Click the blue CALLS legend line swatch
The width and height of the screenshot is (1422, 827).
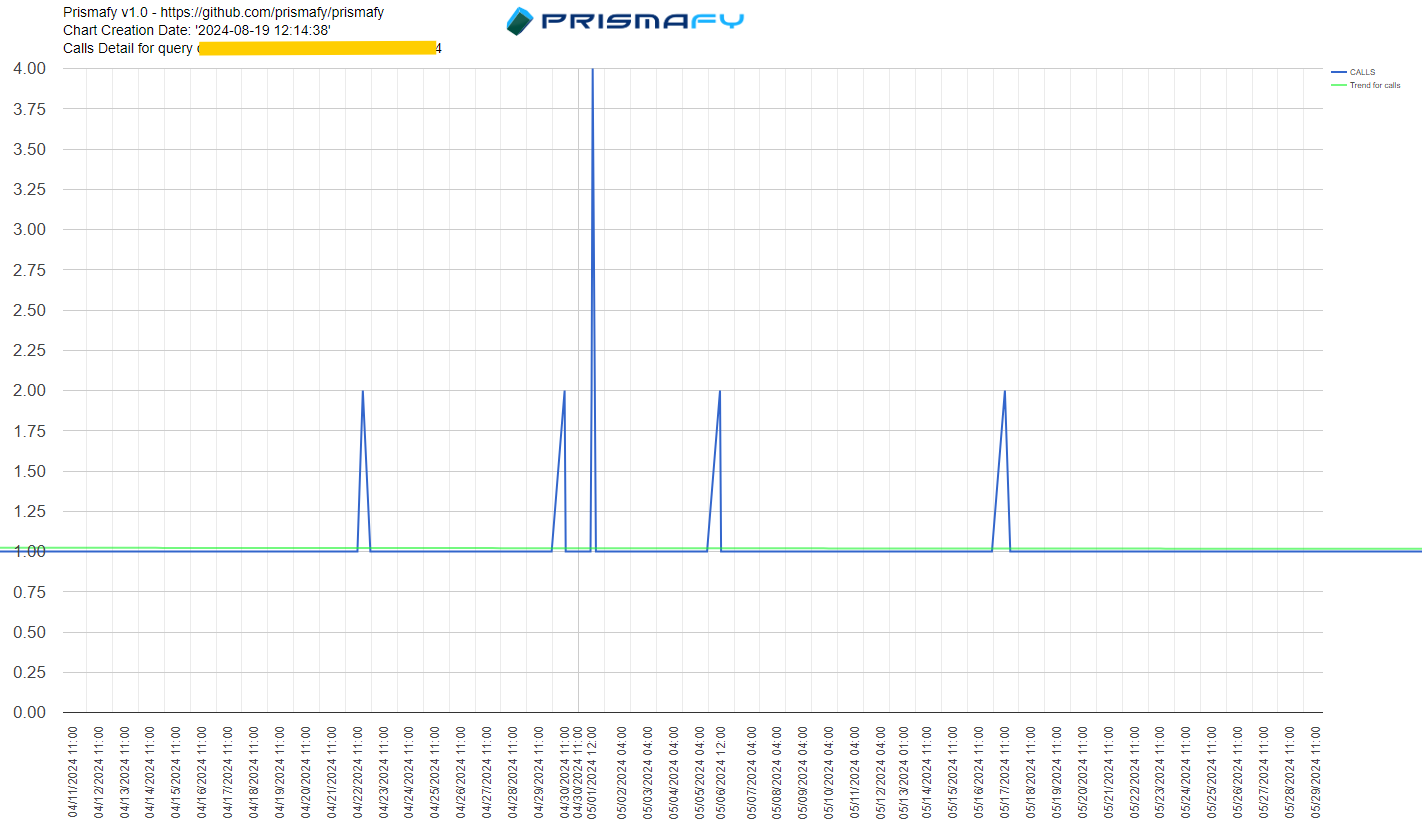coord(1339,72)
